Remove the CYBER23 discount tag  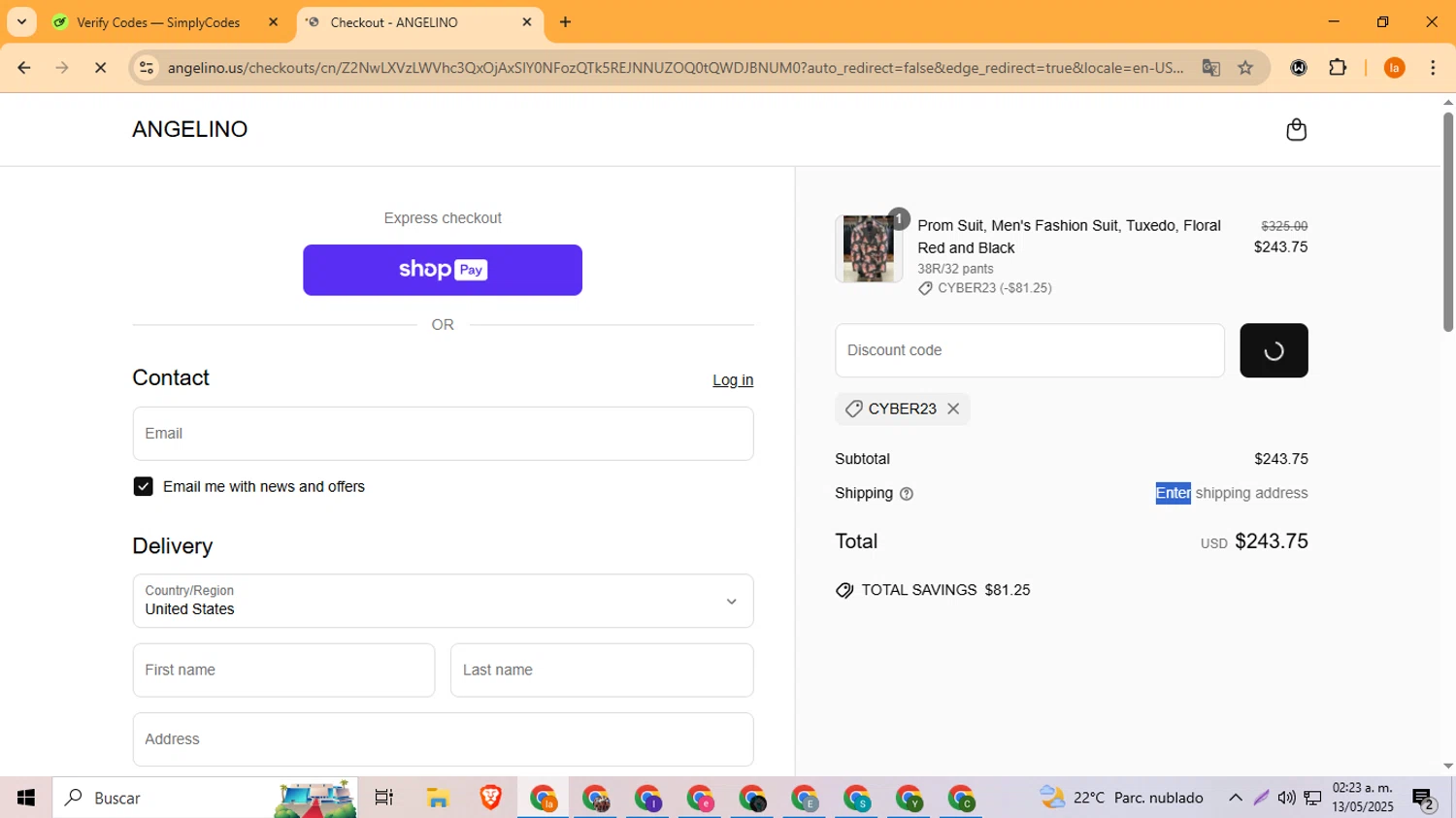(x=953, y=409)
